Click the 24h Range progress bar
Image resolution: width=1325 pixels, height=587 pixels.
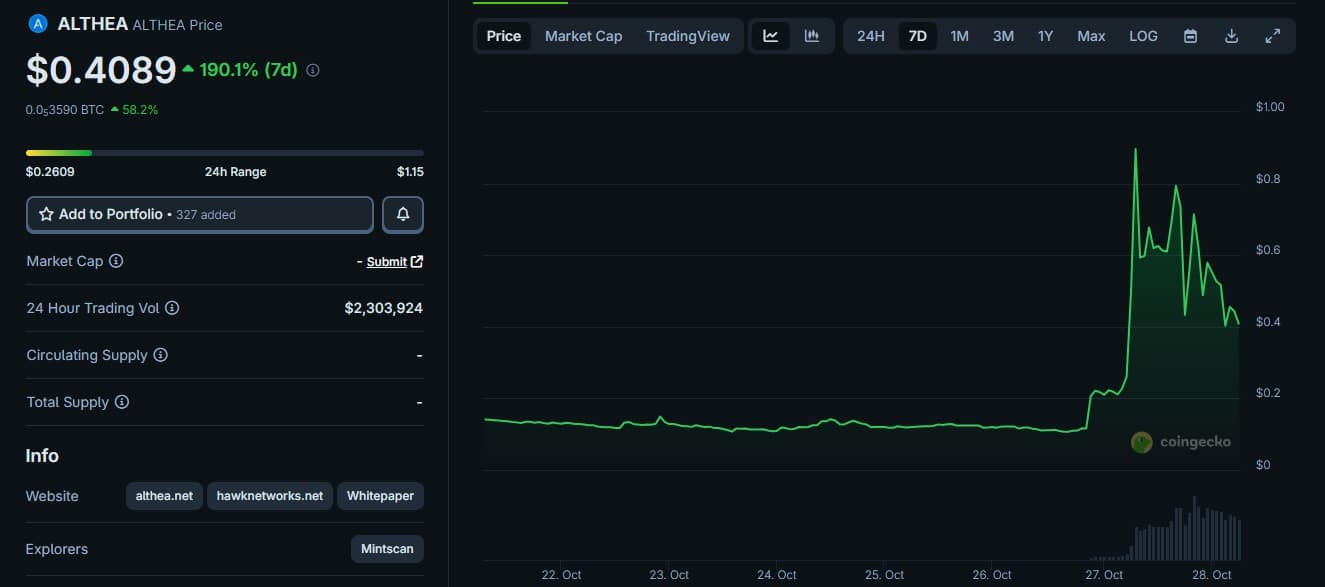pos(224,153)
